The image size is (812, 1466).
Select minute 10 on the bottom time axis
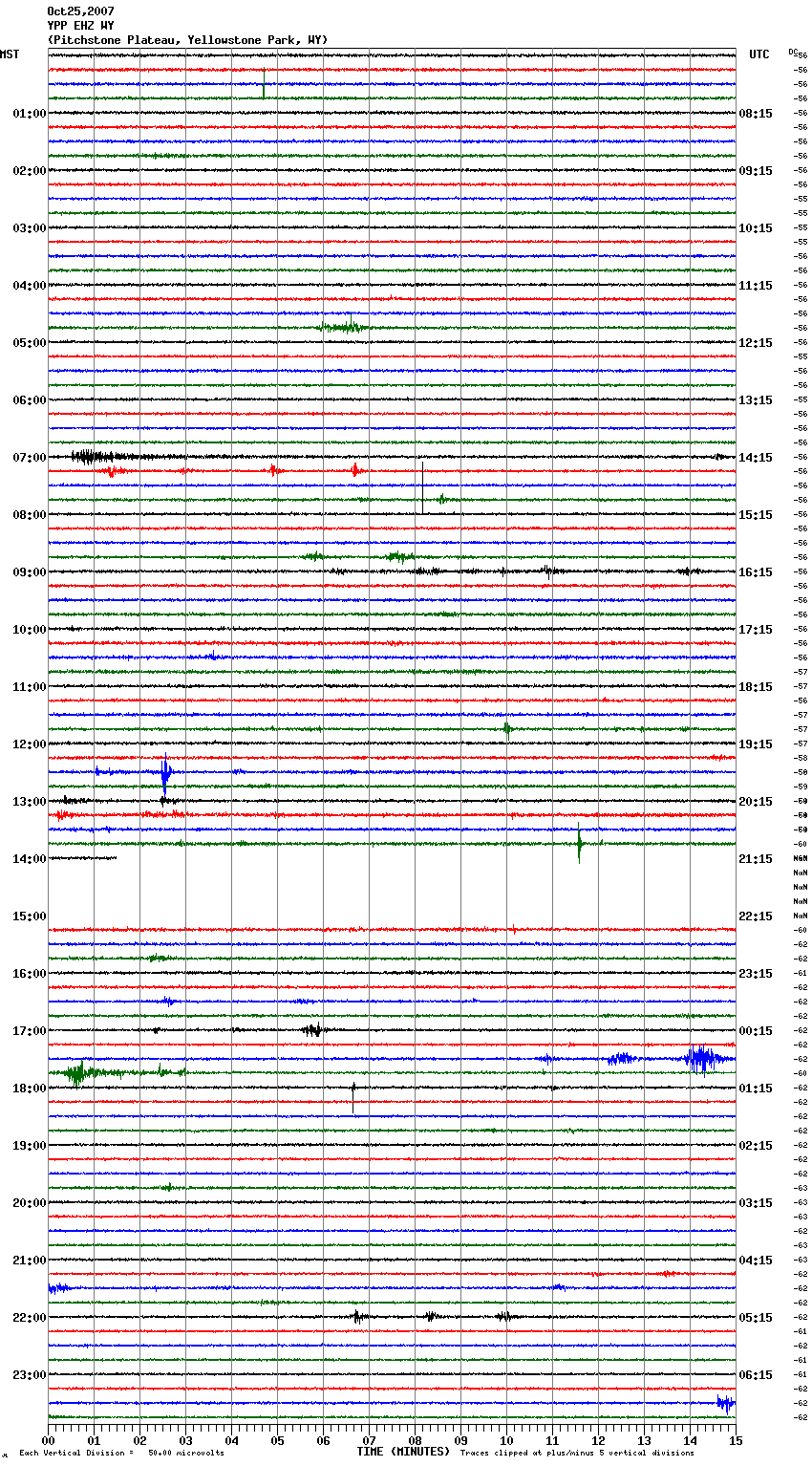pyautogui.click(x=506, y=1440)
